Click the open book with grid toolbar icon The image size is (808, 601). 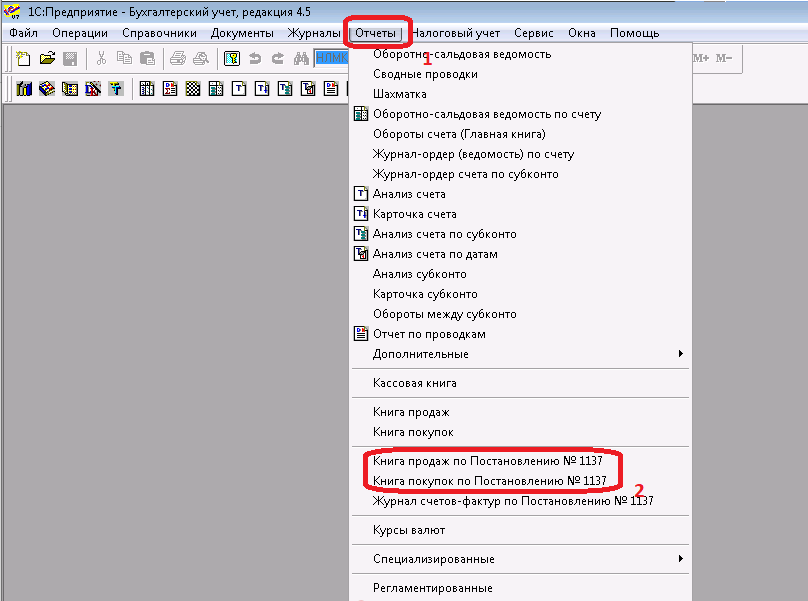(x=70, y=89)
